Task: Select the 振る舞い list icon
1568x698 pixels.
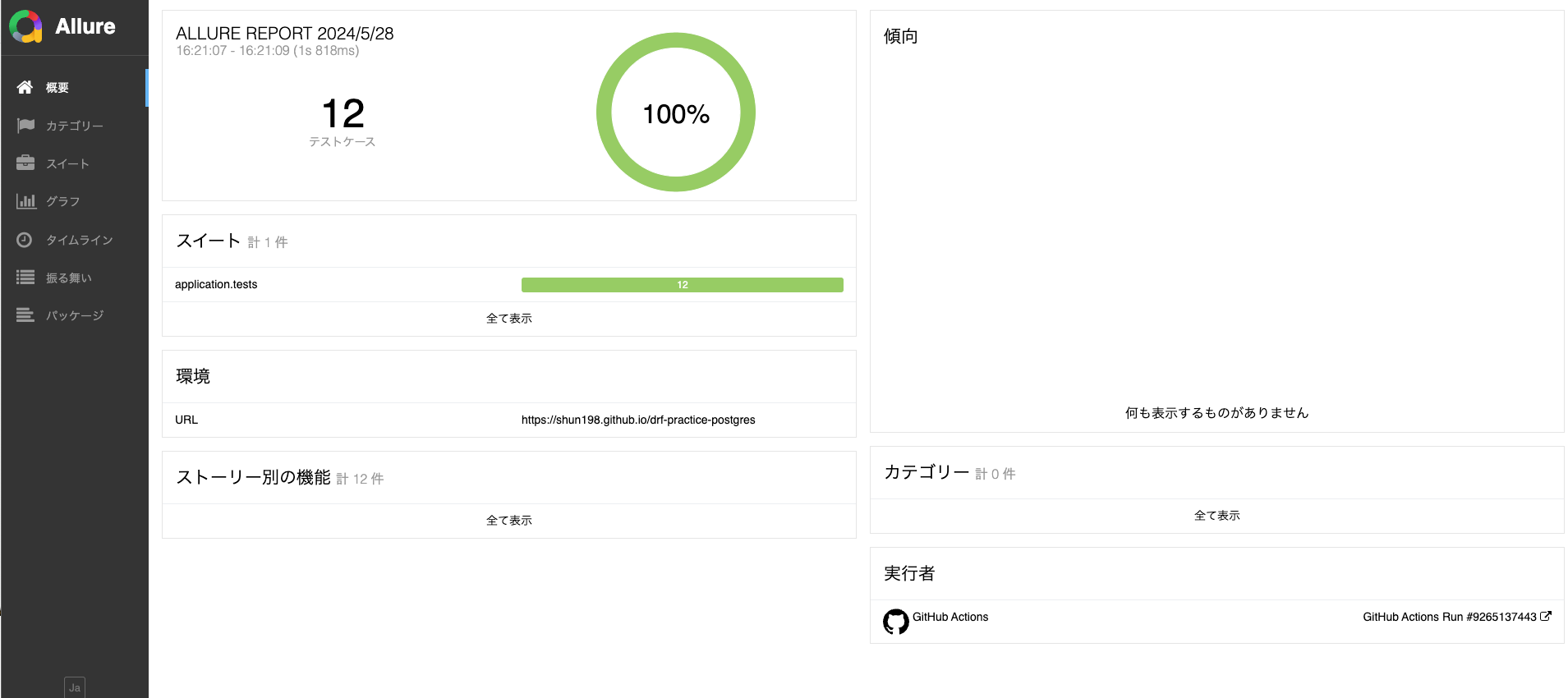Action: click(25, 277)
